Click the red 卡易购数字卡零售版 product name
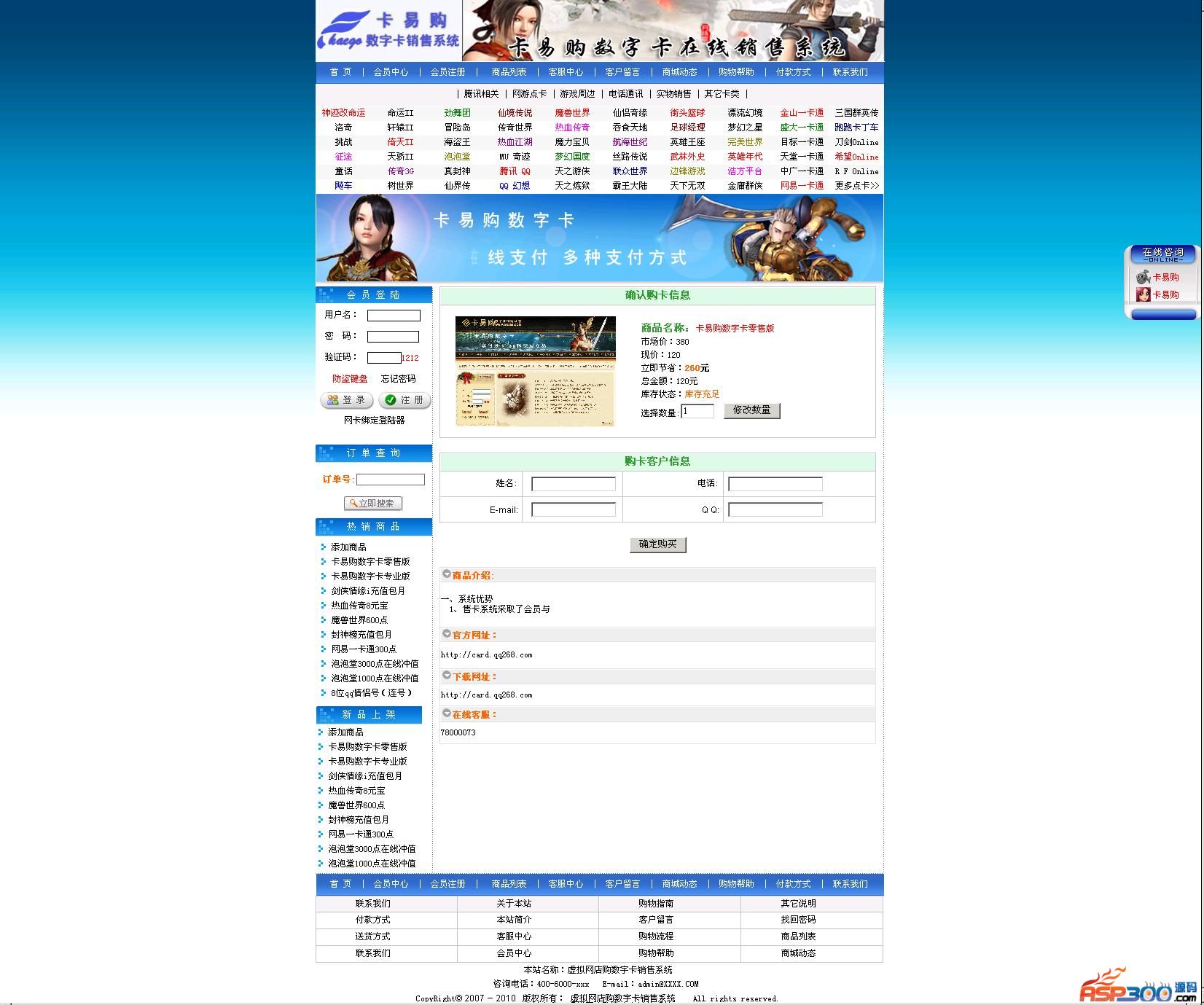 [x=735, y=329]
